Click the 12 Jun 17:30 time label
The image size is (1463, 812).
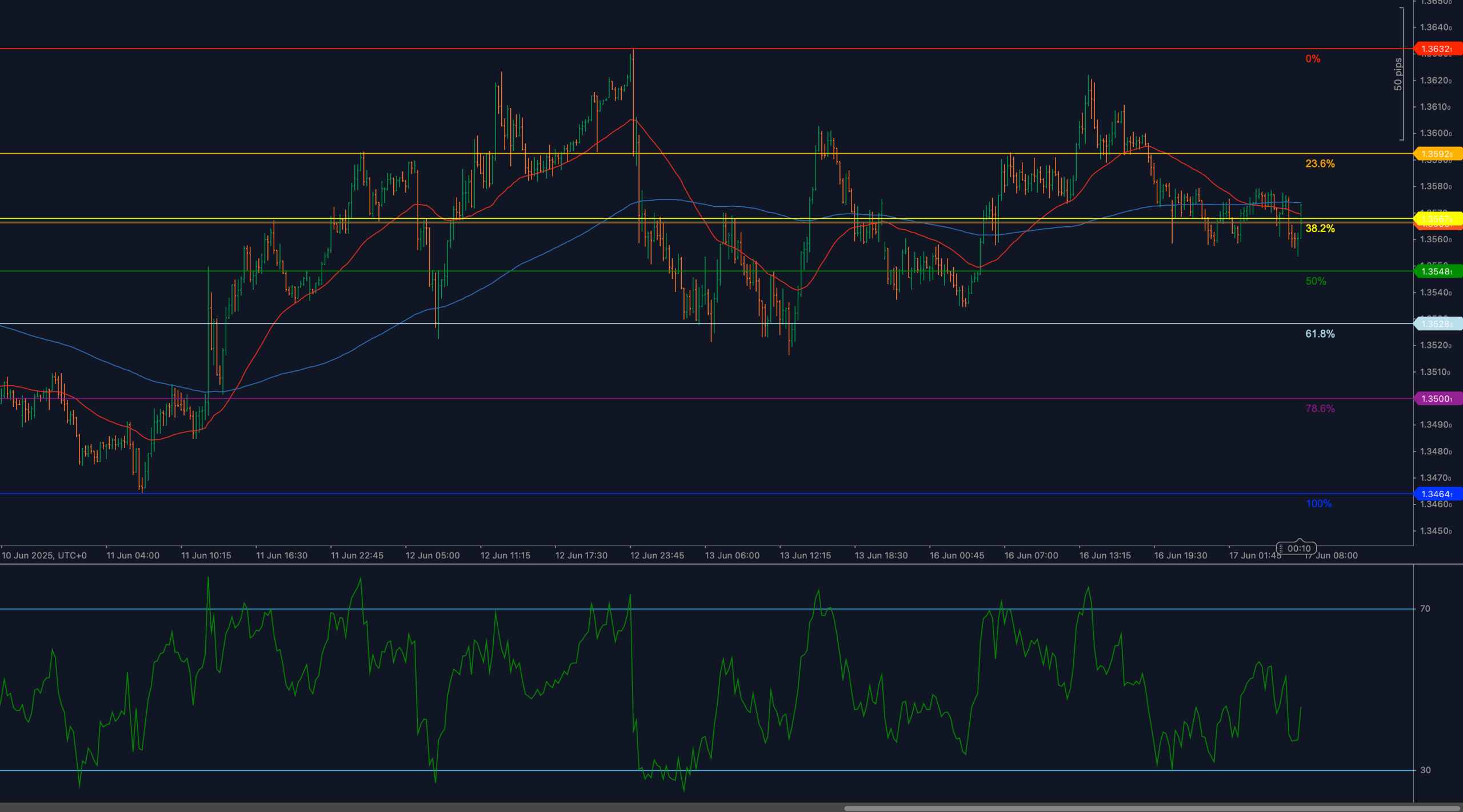coord(581,556)
